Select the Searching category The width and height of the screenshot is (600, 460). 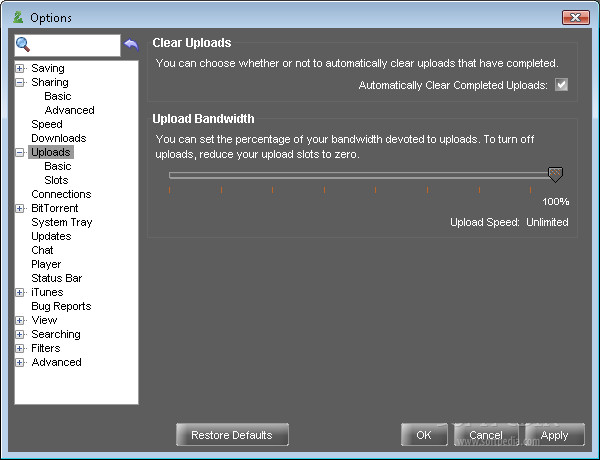(56, 334)
